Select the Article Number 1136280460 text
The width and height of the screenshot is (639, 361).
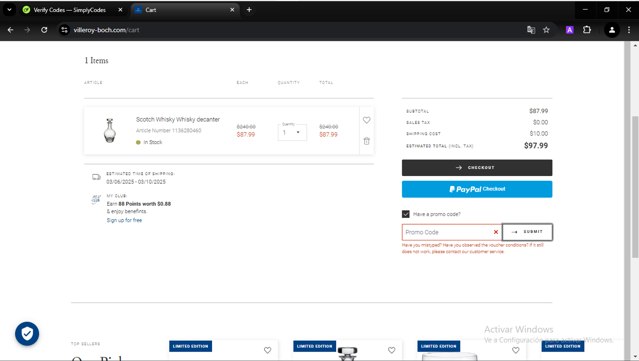(x=168, y=130)
